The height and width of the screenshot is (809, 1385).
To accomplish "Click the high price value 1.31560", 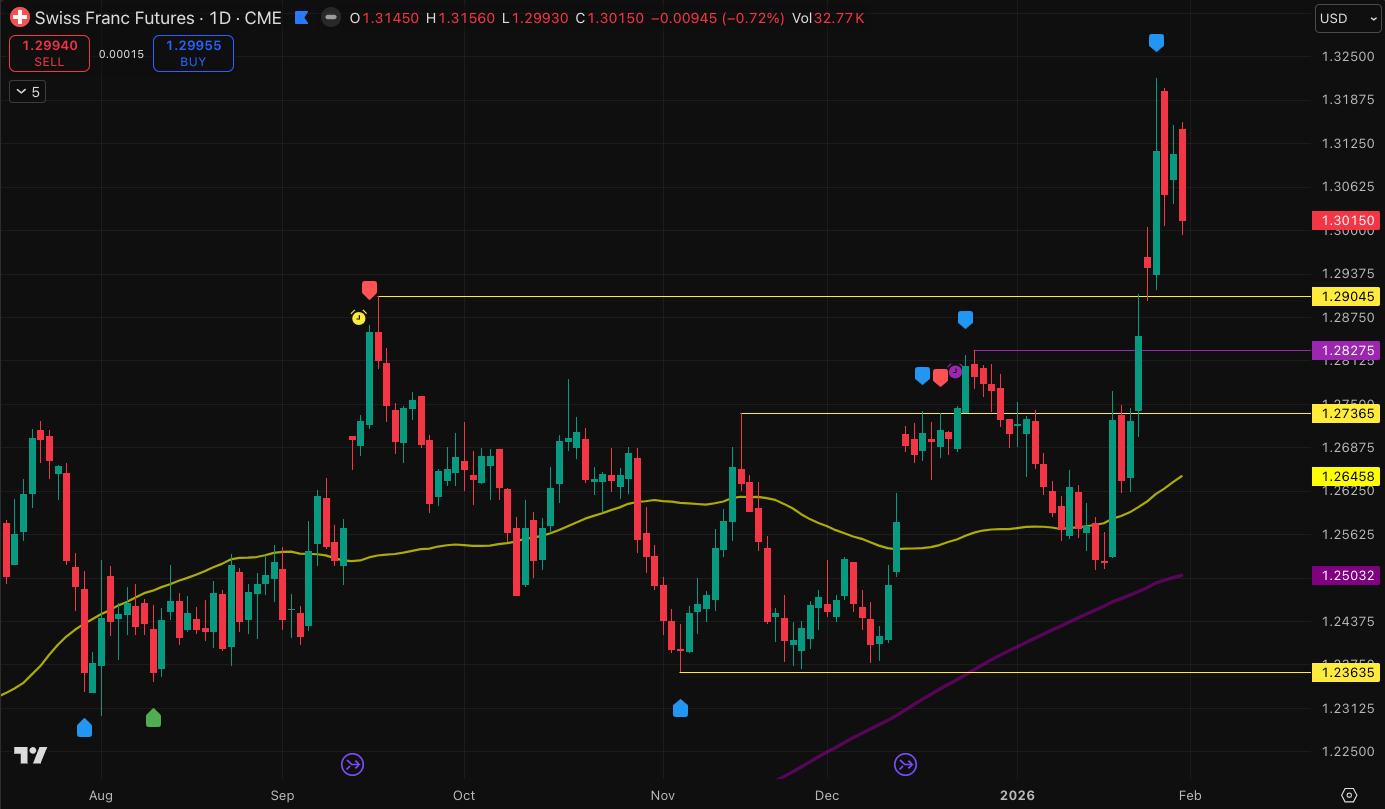I will click(468, 18).
